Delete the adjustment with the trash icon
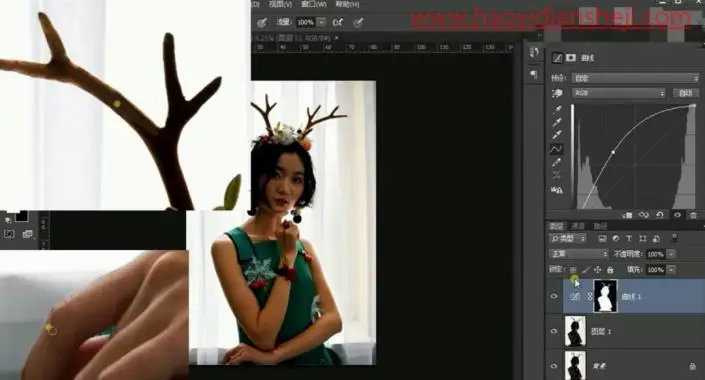 tap(693, 215)
